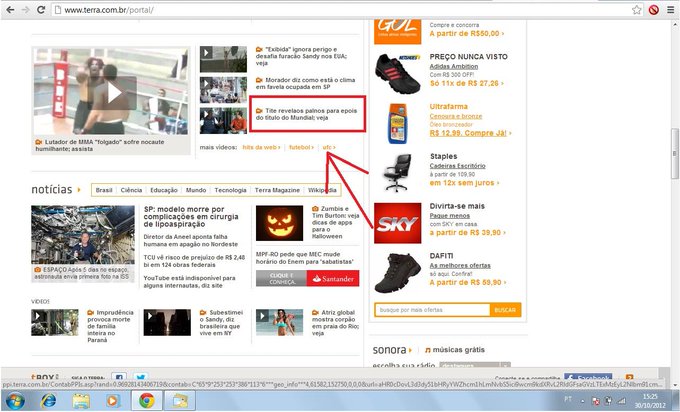This screenshot has width=680, height=412.
Task: Reload the page with the refresh icon
Action: [x=41, y=10]
